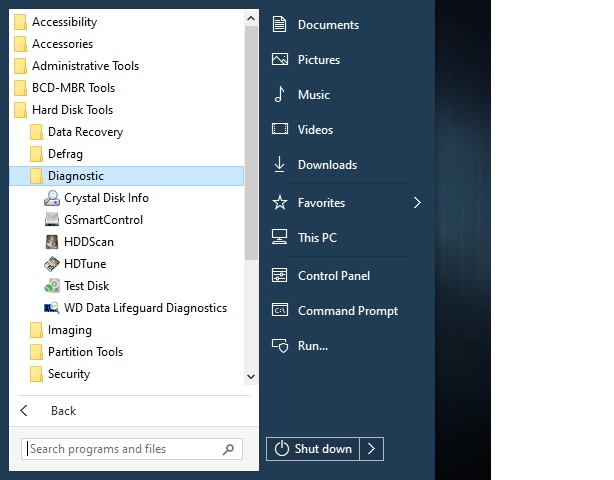Click the power symbol on Shut down
The height and width of the screenshot is (480, 614).
coord(282,449)
